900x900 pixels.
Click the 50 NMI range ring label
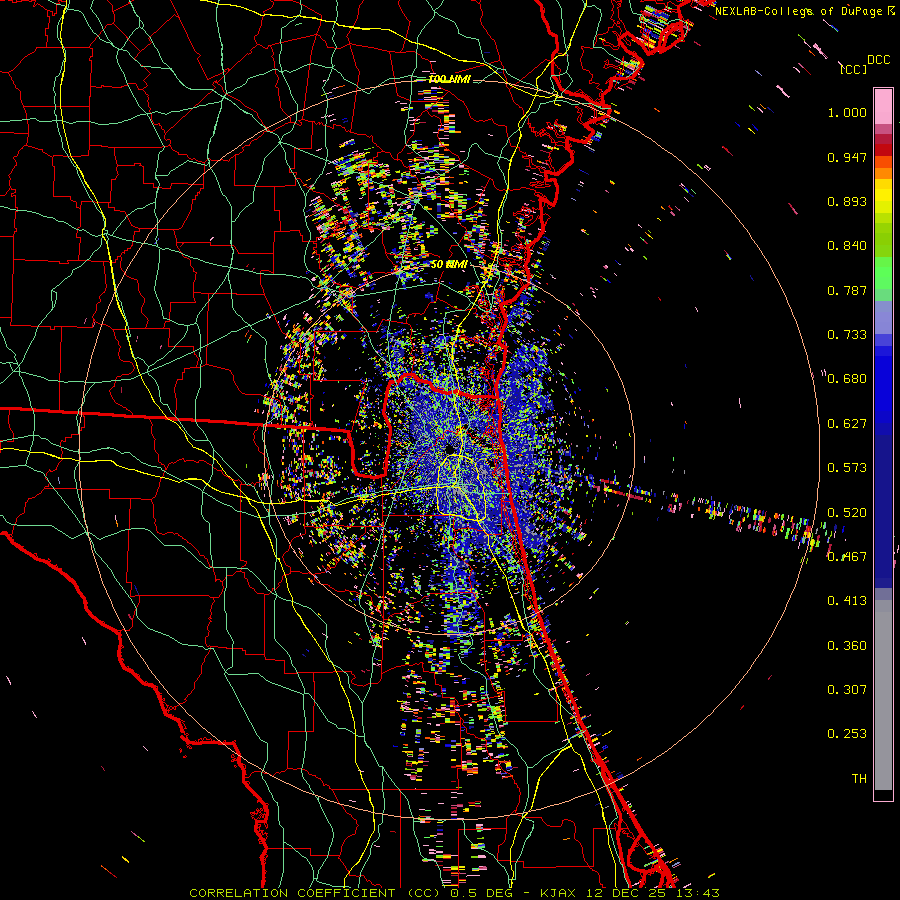click(x=448, y=265)
